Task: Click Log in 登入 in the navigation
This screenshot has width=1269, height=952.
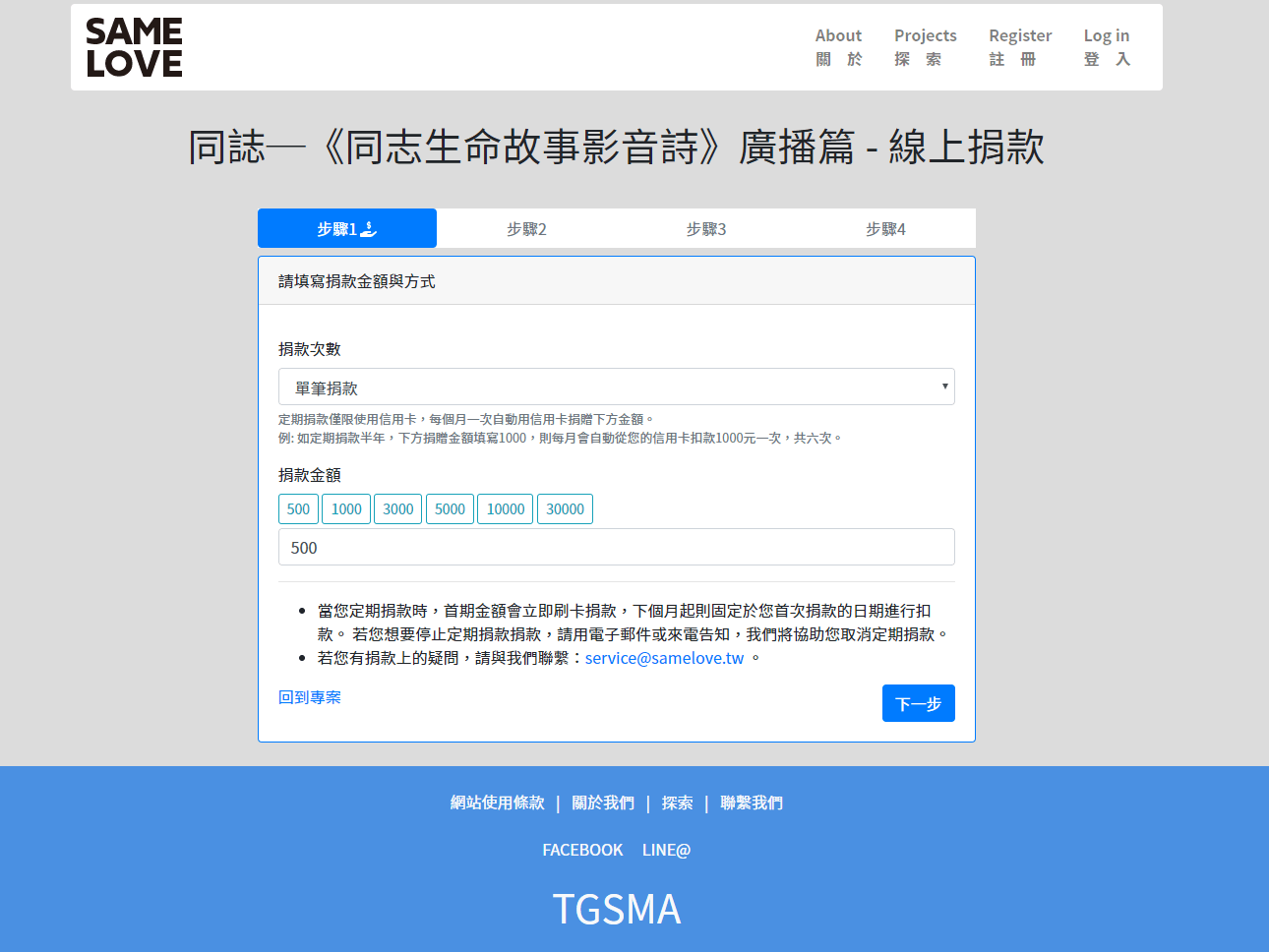Action: point(1106,46)
